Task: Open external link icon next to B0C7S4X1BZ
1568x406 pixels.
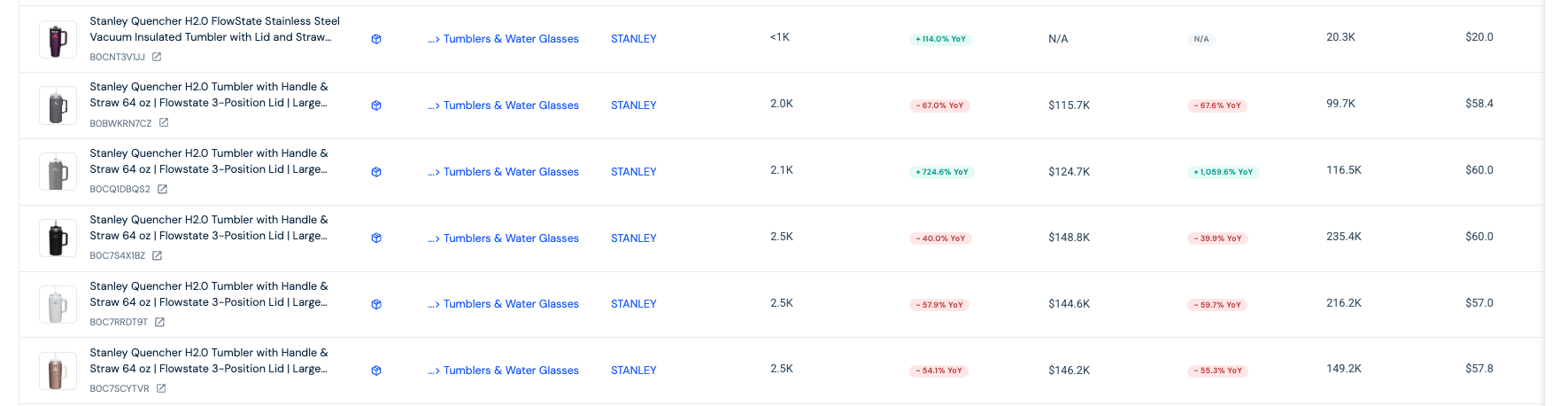Action: point(157,255)
